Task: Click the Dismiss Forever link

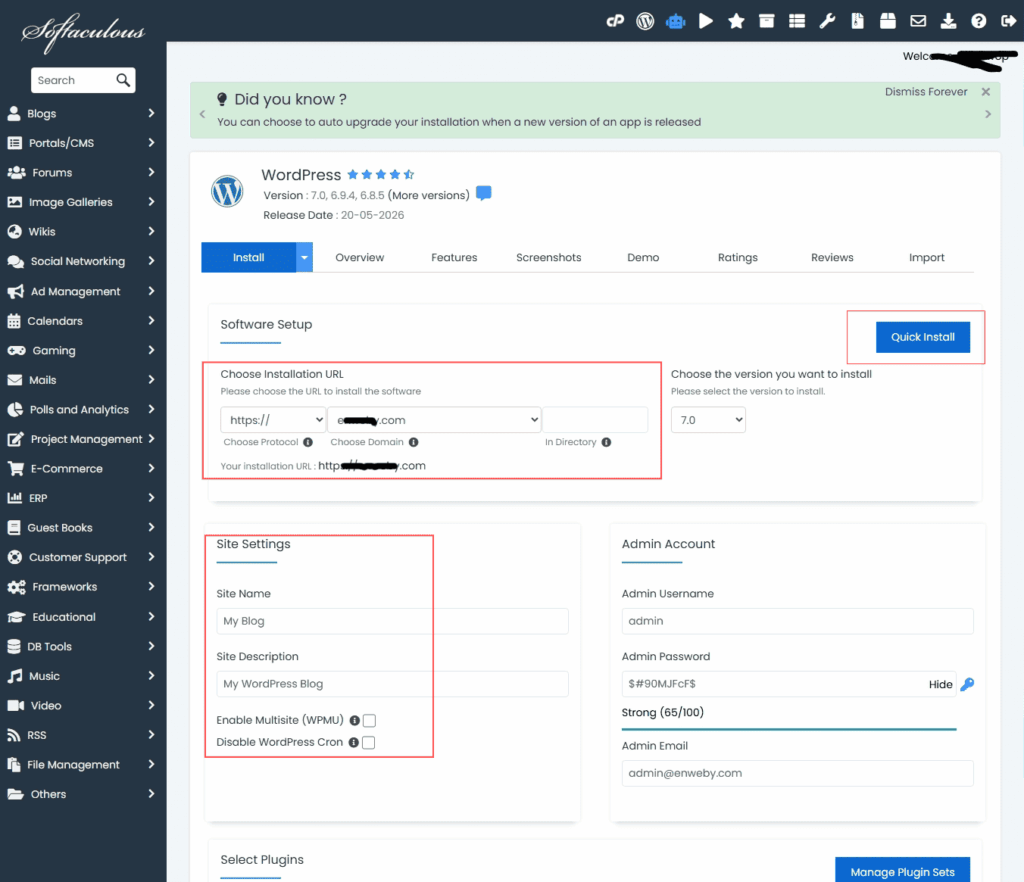Action: tap(926, 92)
